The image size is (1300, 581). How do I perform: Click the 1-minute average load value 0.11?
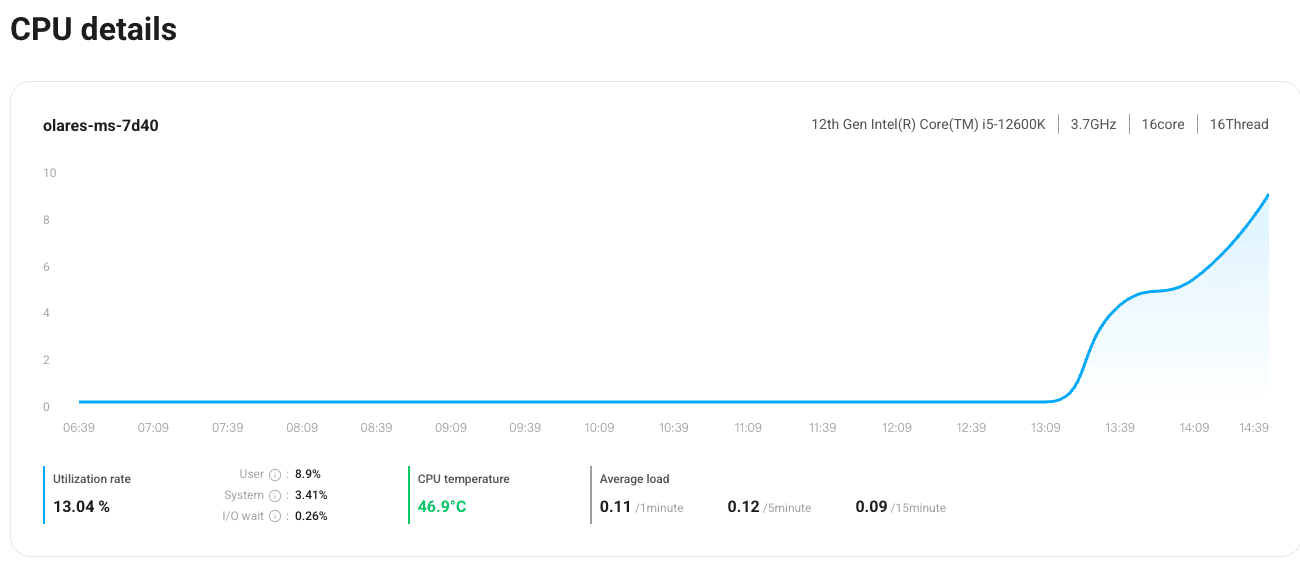coord(615,507)
